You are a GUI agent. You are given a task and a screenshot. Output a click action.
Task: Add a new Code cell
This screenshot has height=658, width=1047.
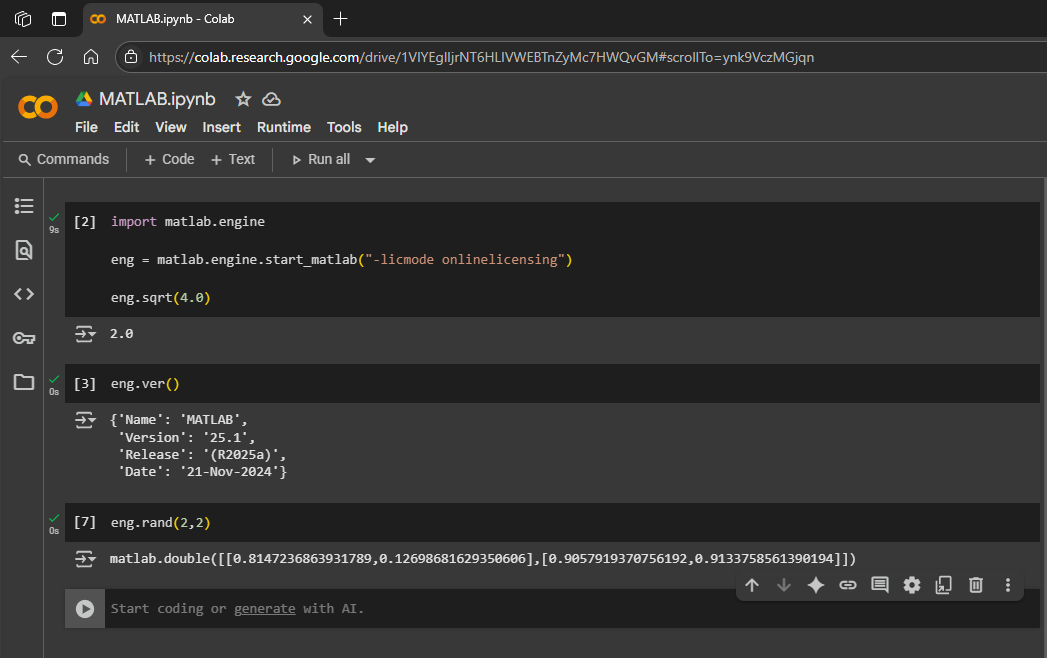tap(169, 159)
